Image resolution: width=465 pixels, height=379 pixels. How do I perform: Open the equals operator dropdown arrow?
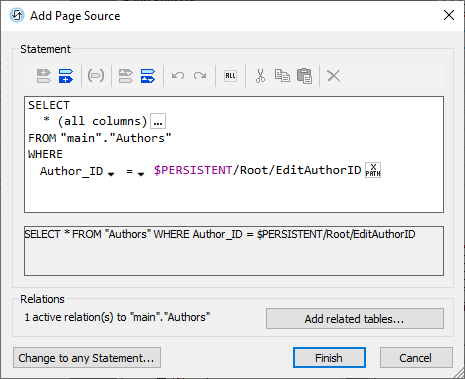tap(141, 174)
